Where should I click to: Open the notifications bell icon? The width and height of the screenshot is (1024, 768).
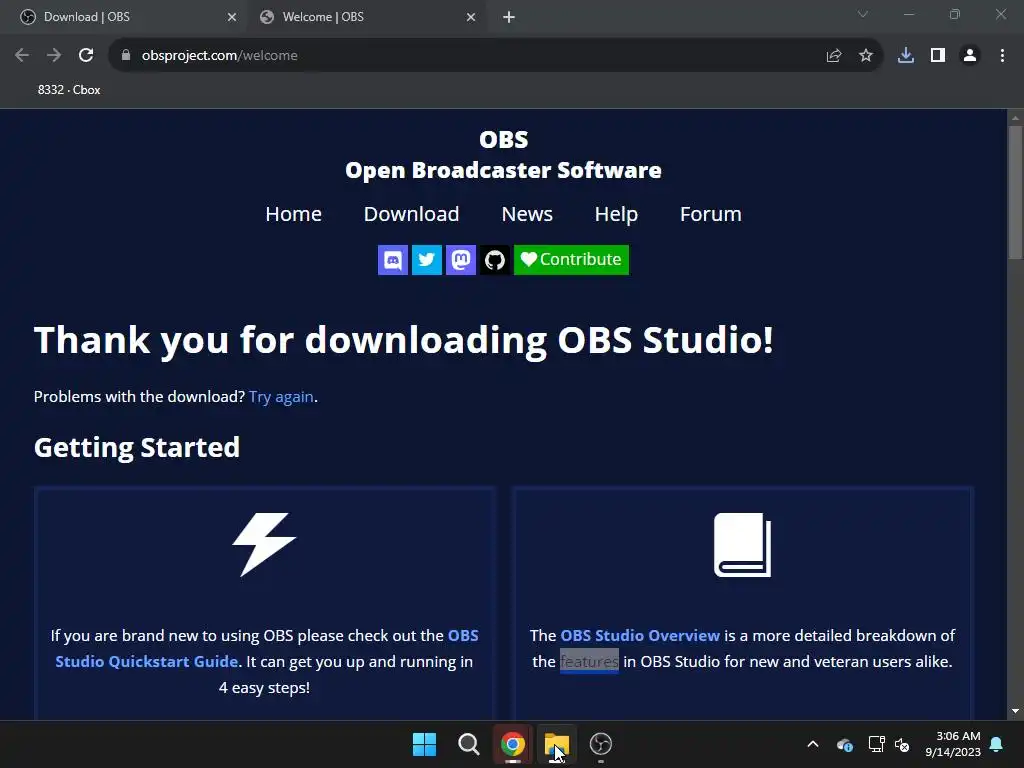pos(997,744)
